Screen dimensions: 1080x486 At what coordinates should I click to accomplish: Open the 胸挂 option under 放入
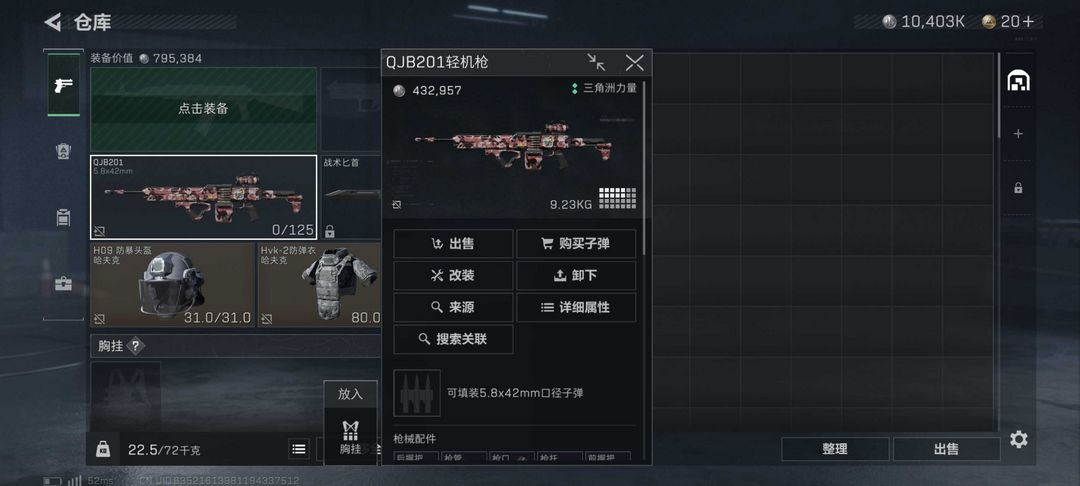point(351,437)
